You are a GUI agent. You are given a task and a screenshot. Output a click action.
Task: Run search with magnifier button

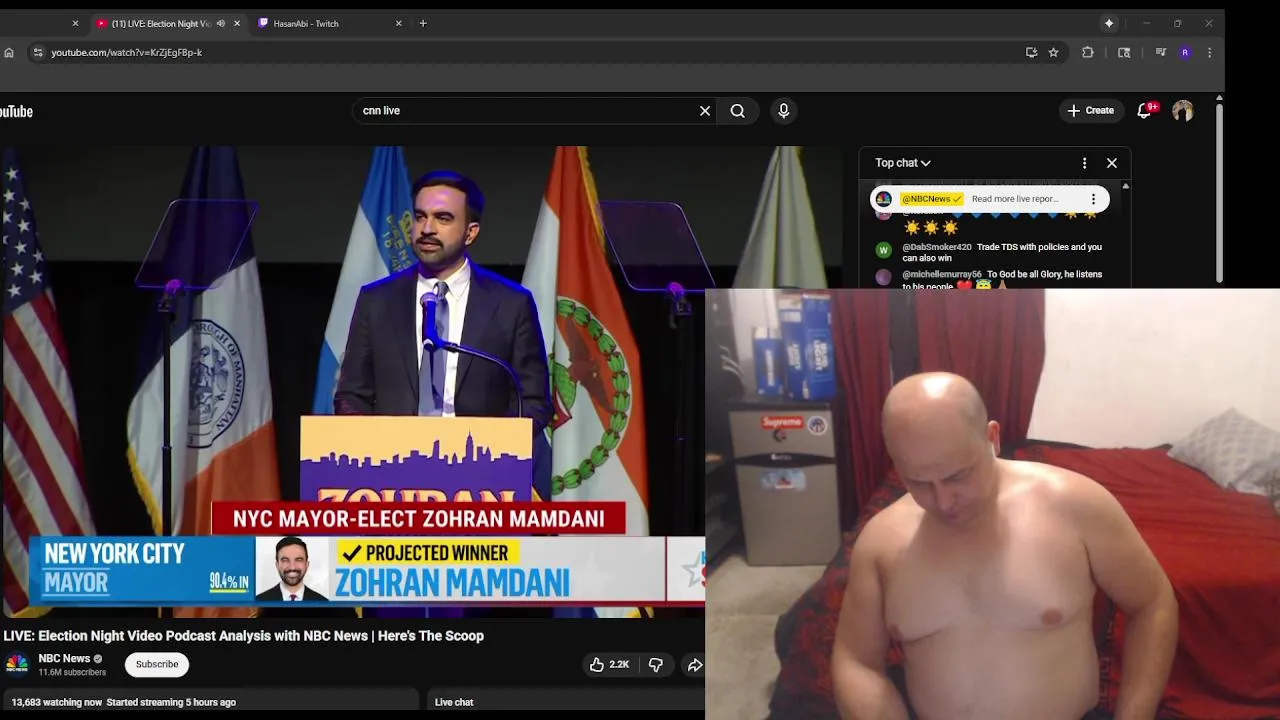point(738,111)
